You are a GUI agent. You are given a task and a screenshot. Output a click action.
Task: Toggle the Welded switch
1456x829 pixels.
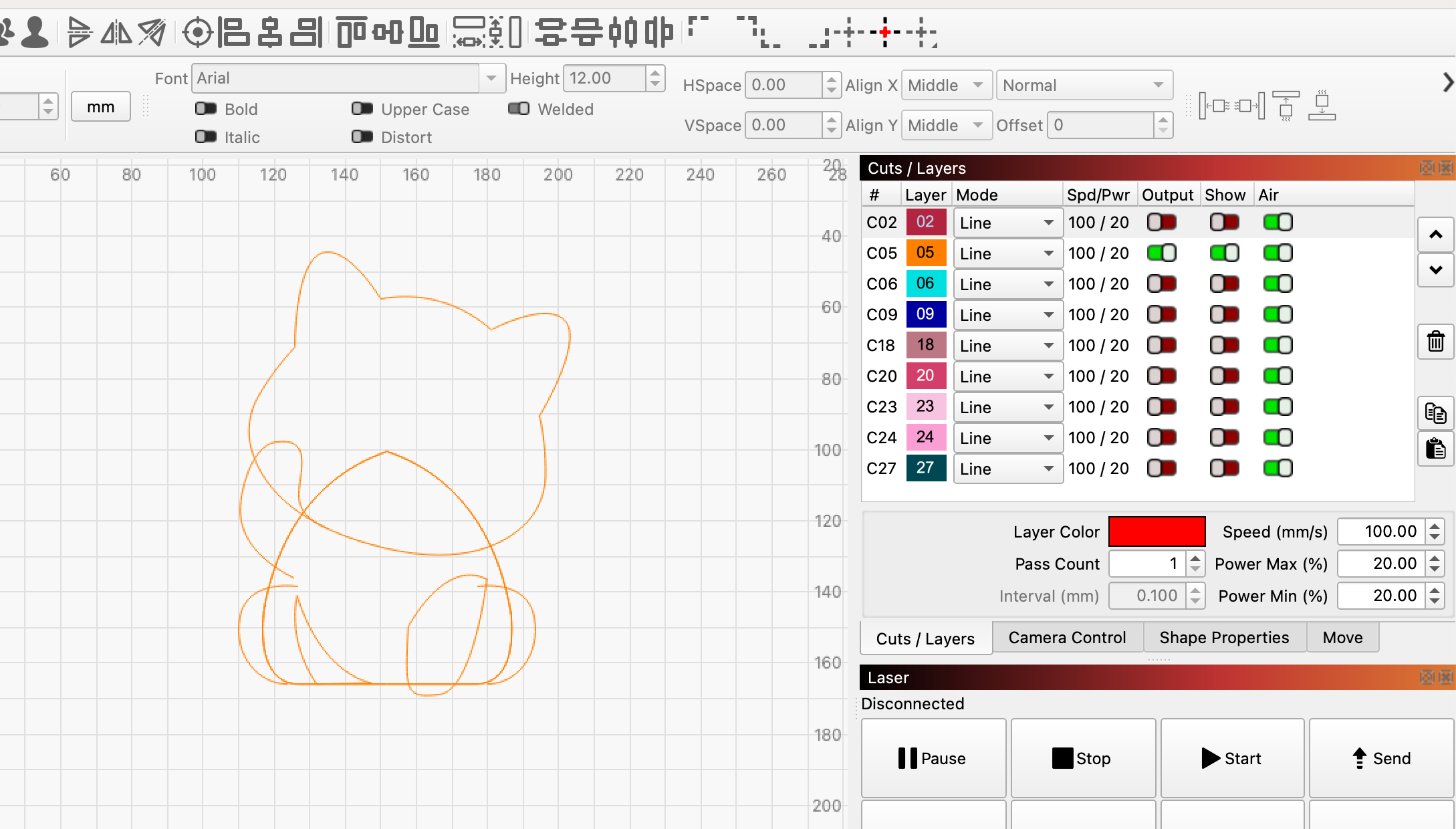click(519, 108)
